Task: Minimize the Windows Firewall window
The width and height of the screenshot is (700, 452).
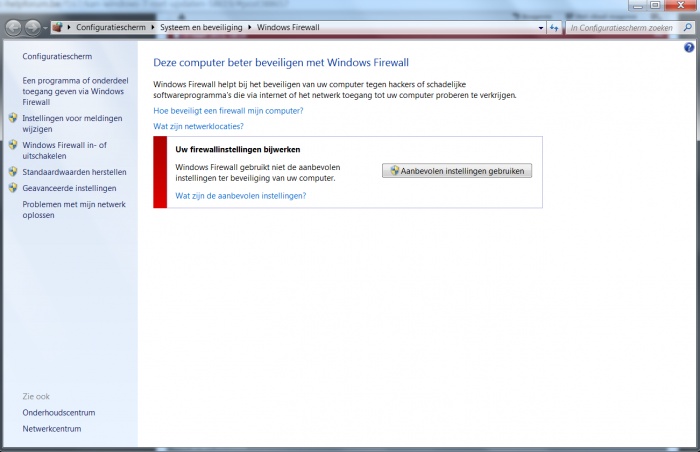Action: [638, 6]
